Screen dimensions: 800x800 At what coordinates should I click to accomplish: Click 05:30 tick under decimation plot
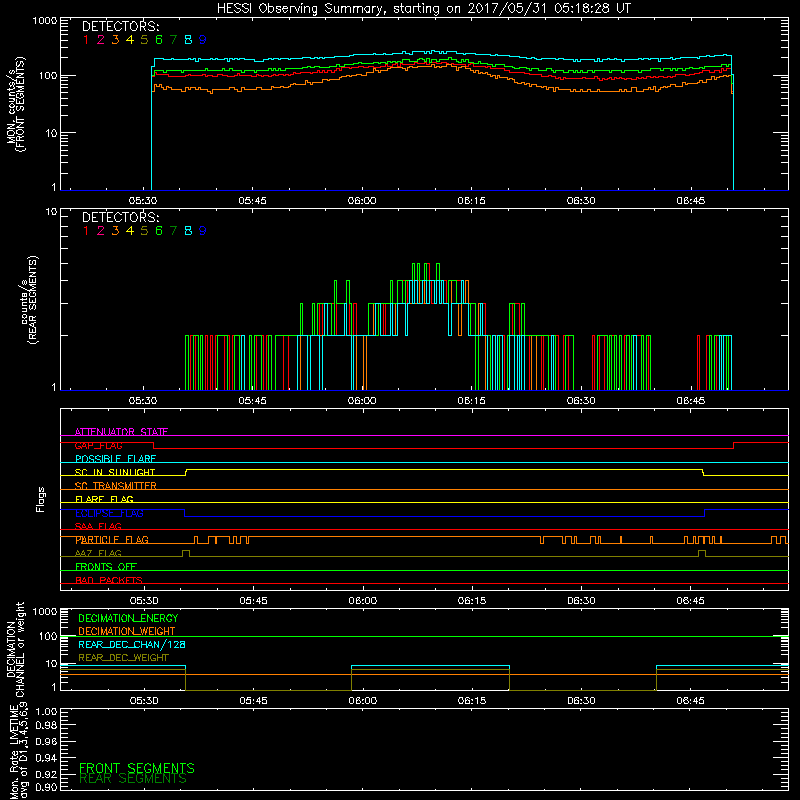144,701
